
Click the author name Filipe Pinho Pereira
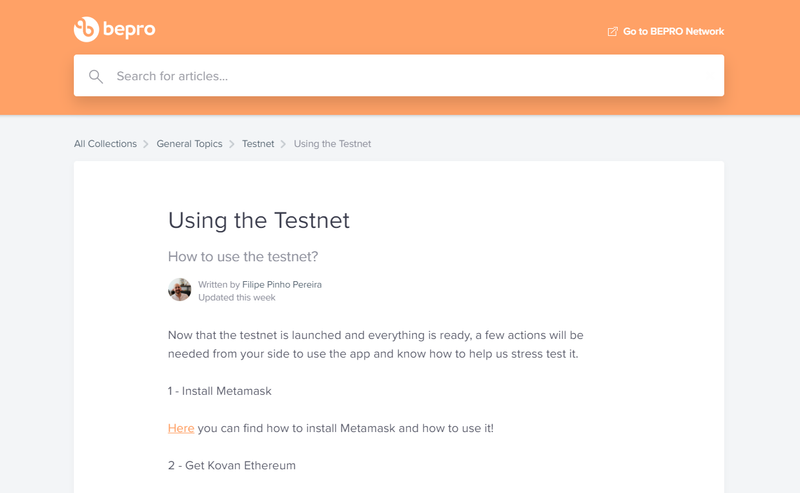281,284
